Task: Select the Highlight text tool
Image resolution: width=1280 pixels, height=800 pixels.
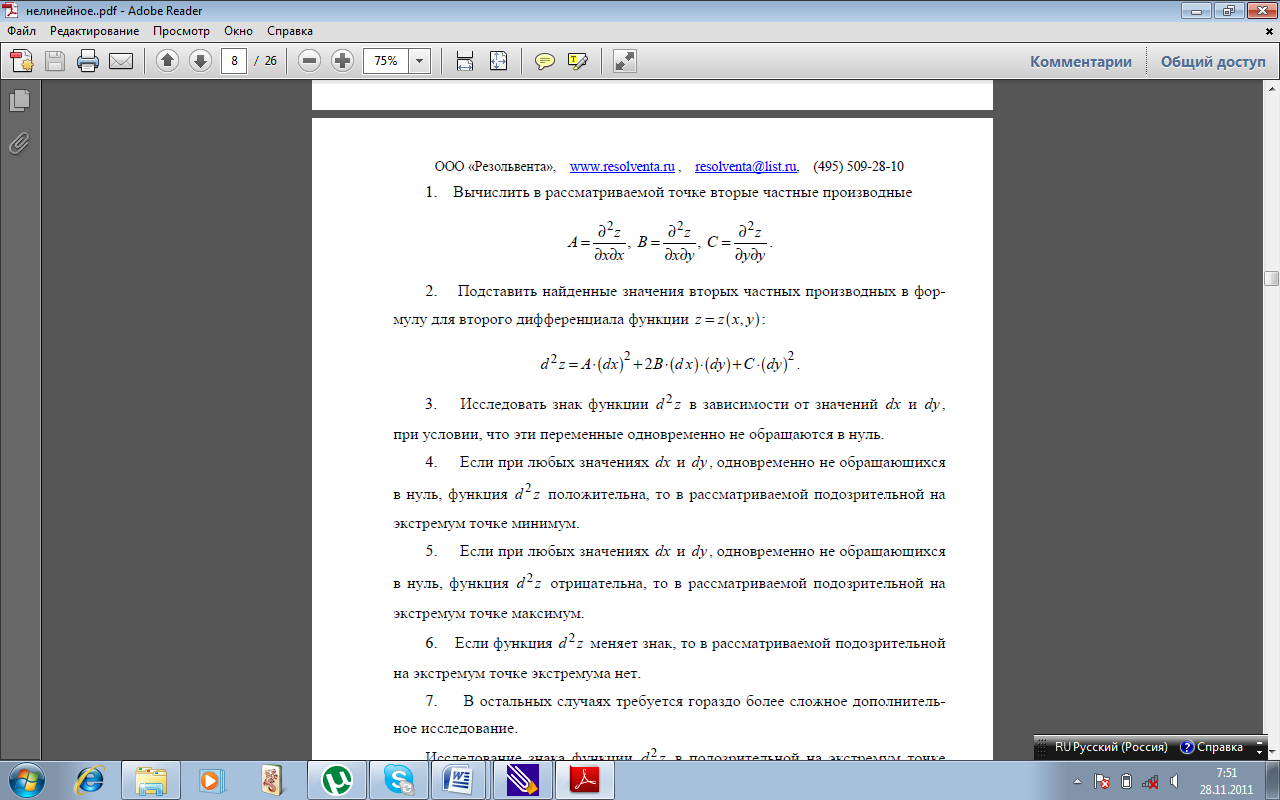Action: [577, 61]
